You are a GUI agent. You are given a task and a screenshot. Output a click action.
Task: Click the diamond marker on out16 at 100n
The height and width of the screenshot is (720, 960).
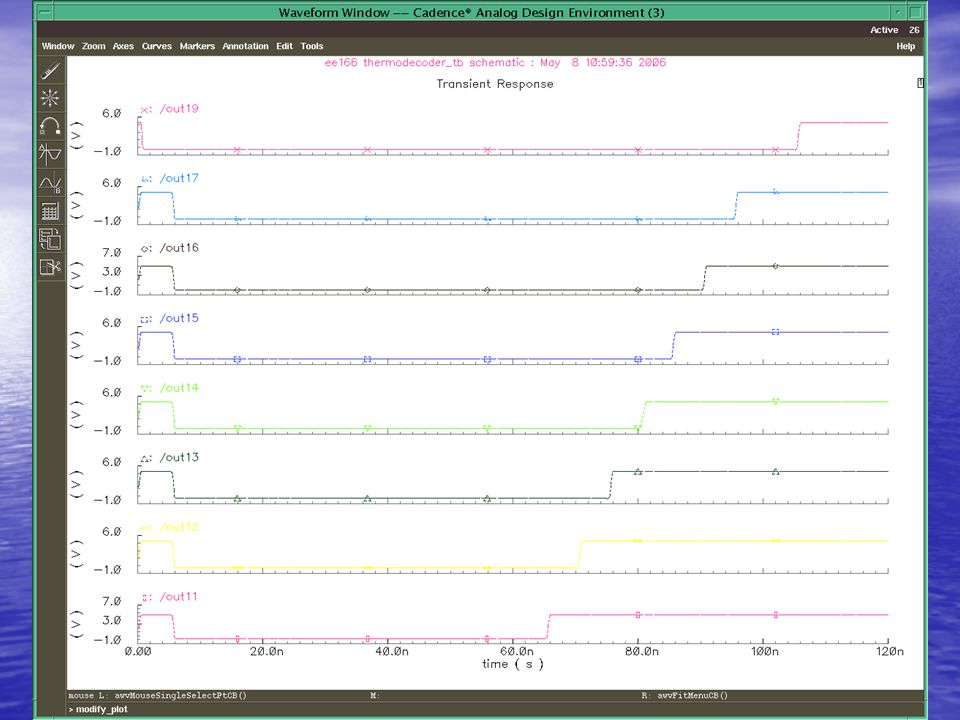[x=775, y=266]
